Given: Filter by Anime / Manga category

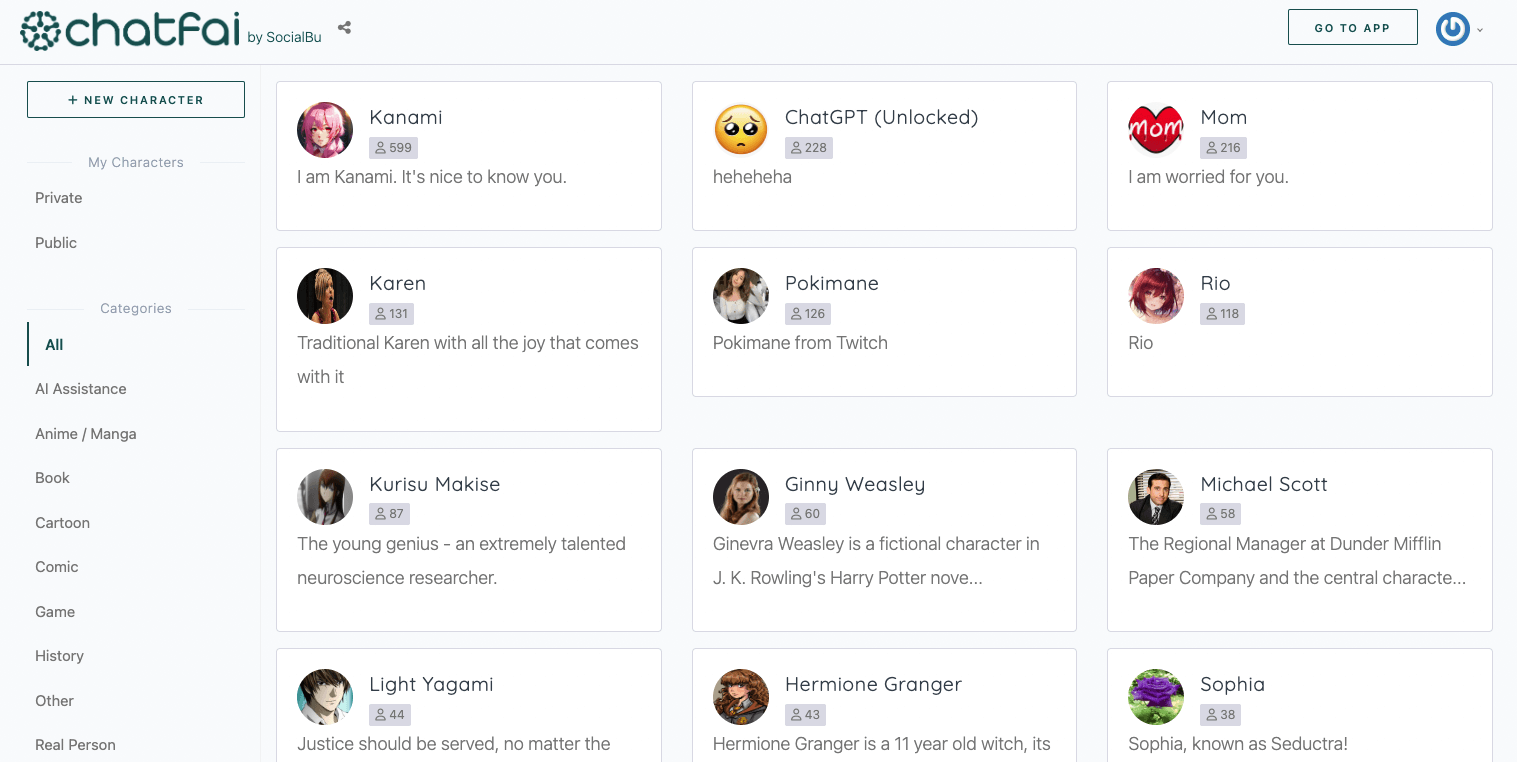Looking at the screenshot, I should (86, 434).
